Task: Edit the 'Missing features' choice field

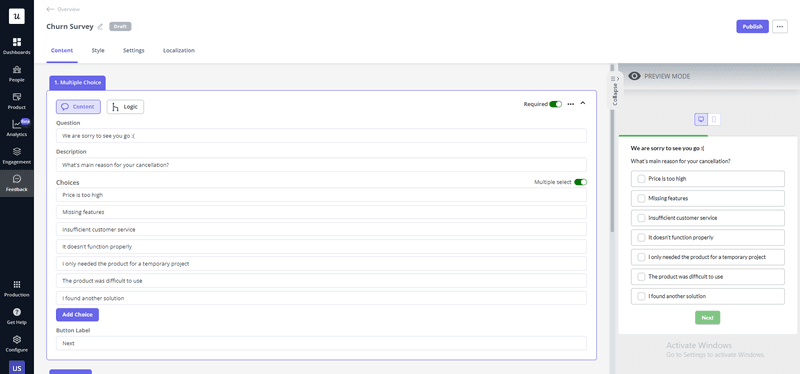Action: (x=321, y=212)
